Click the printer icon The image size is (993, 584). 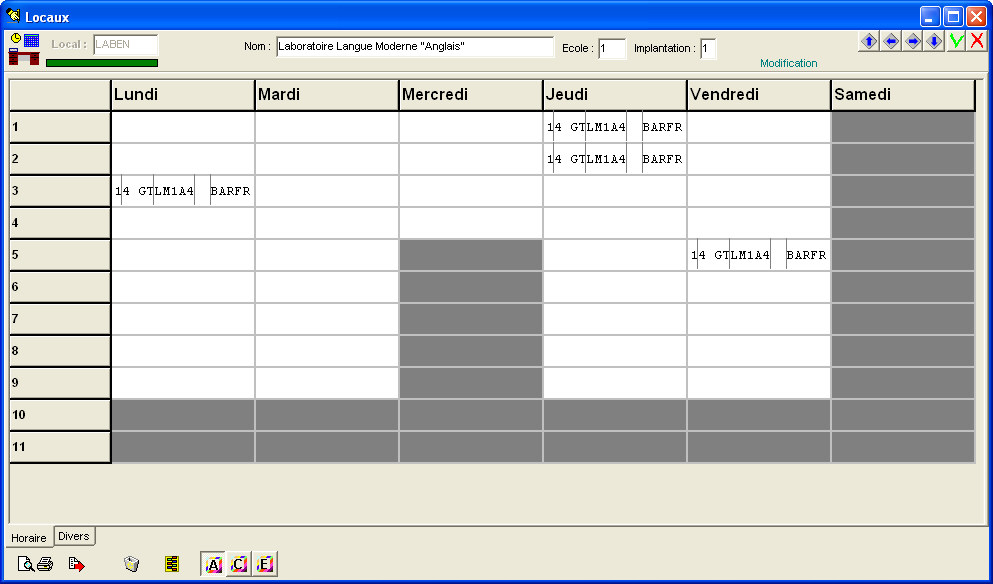pyautogui.click(x=44, y=564)
